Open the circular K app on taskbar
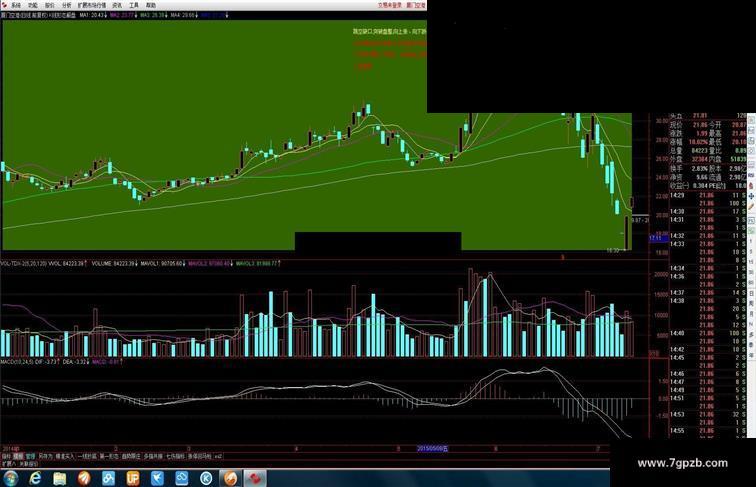This screenshot has height=487, width=756. pyautogui.click(x=206, y=478)
